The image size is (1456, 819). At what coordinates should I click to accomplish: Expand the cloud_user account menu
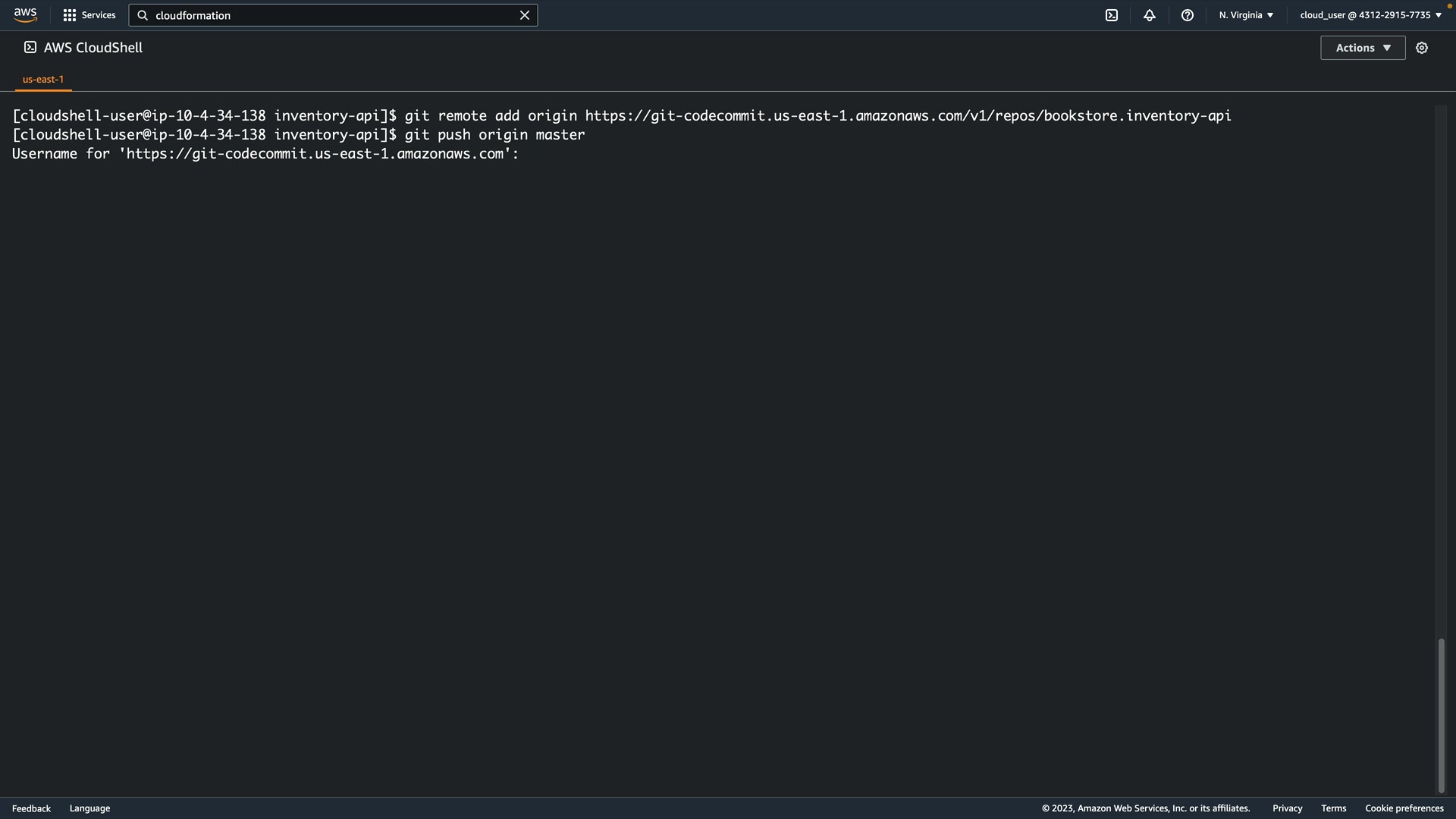pyautogui.click(x=1370, y=15)
